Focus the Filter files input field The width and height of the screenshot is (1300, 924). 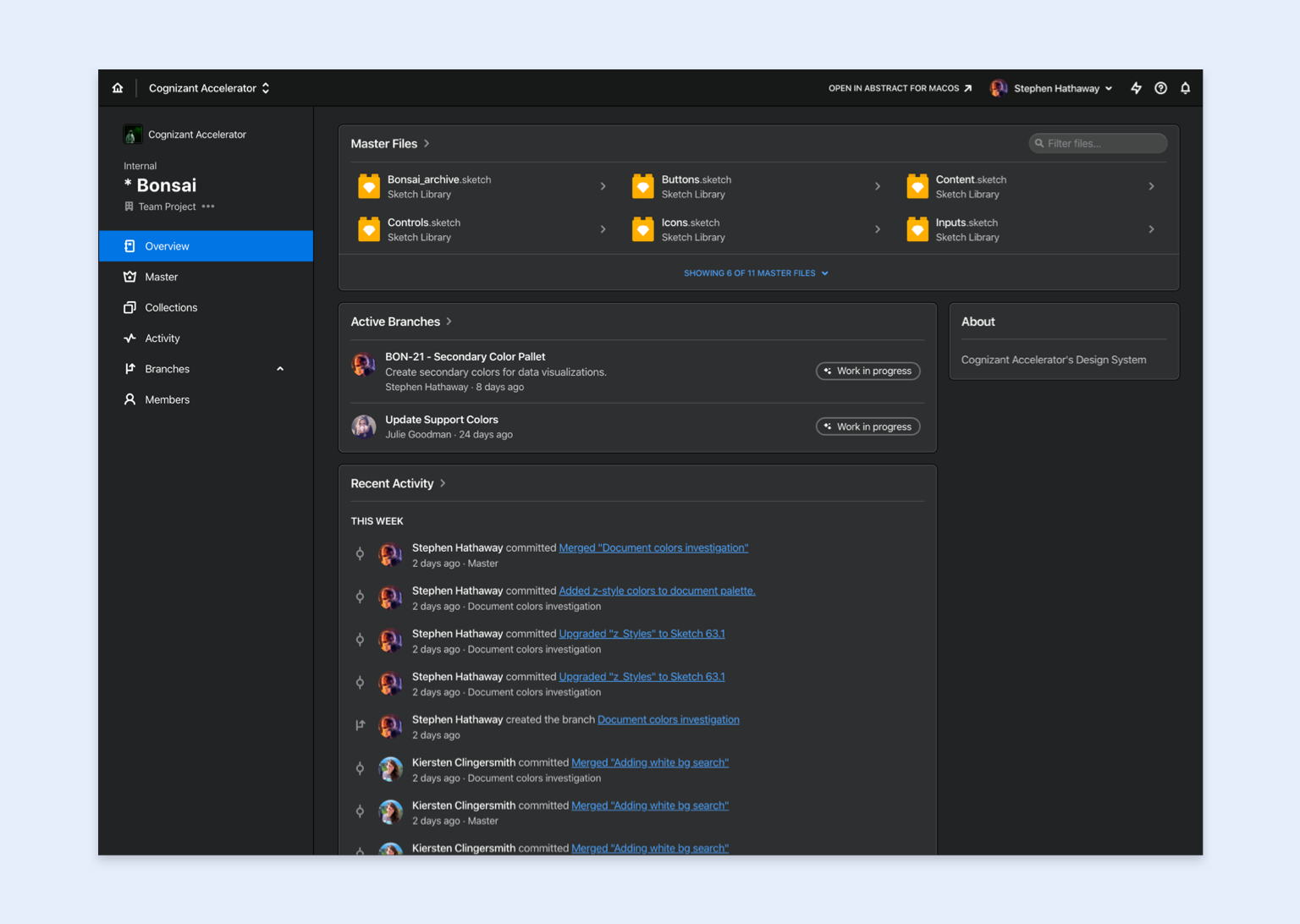point(1098,144)
